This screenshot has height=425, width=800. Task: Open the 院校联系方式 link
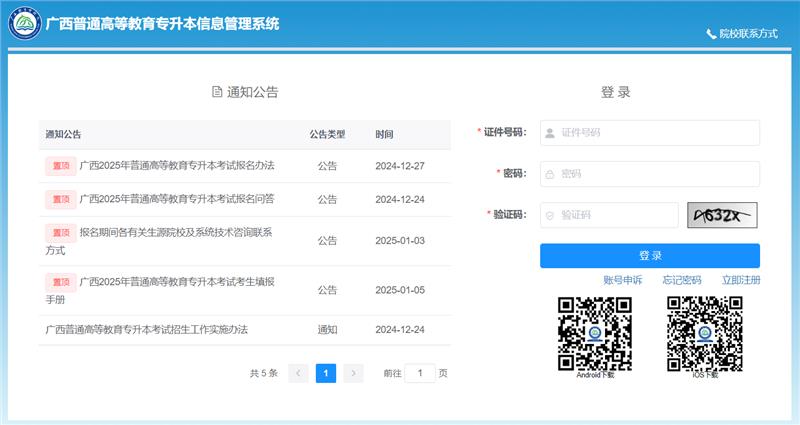click(x=748, y=34)
